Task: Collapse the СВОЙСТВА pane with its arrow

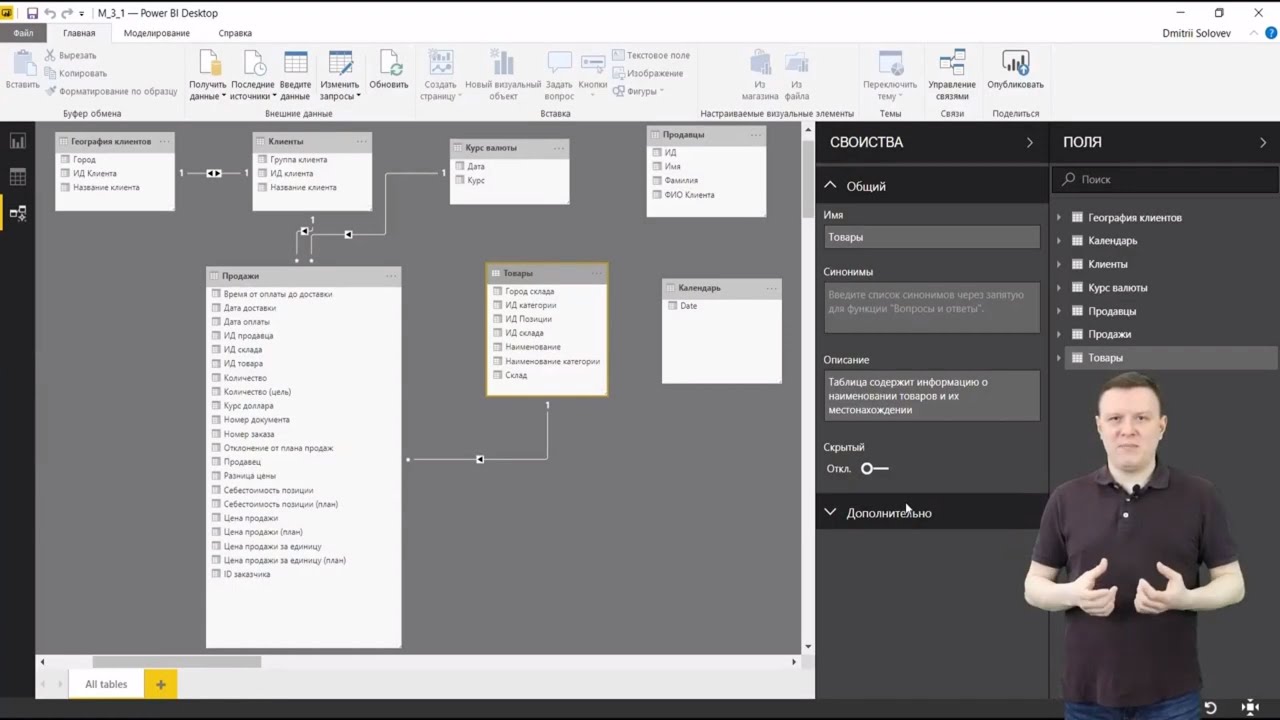Action: point(1029,142)
